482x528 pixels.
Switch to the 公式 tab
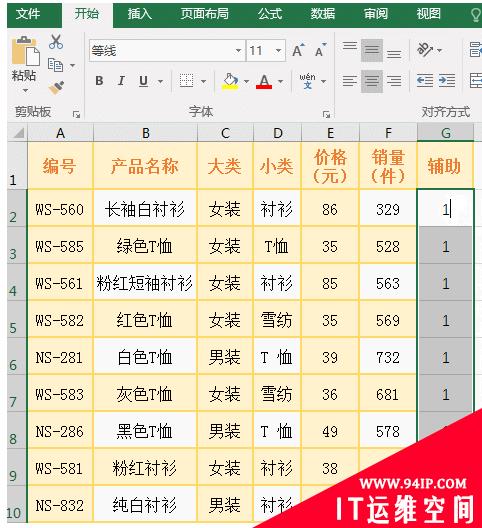[269, 14]
